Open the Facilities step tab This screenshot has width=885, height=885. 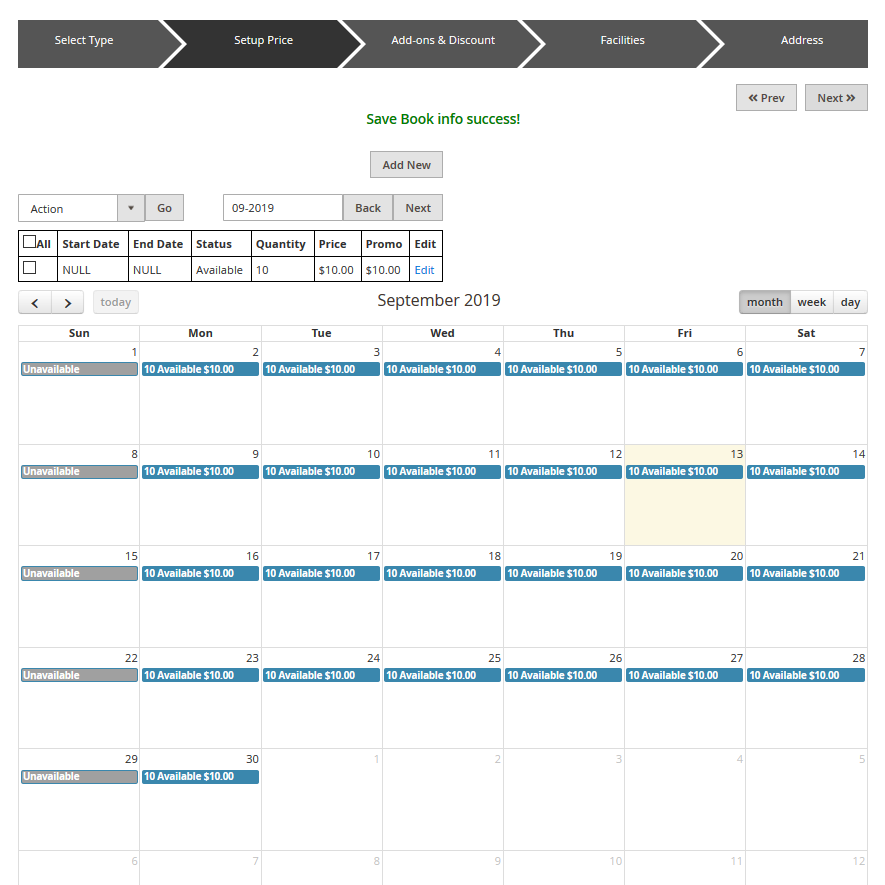tap(622, 41)
